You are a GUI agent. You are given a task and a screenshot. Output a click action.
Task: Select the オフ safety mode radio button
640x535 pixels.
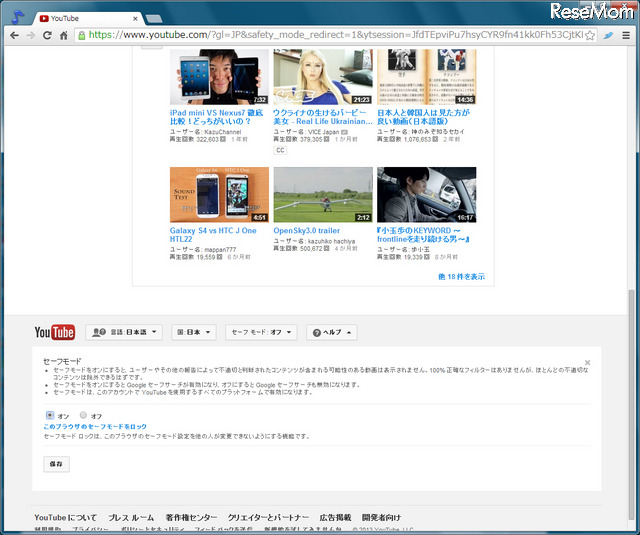[83, 415]
